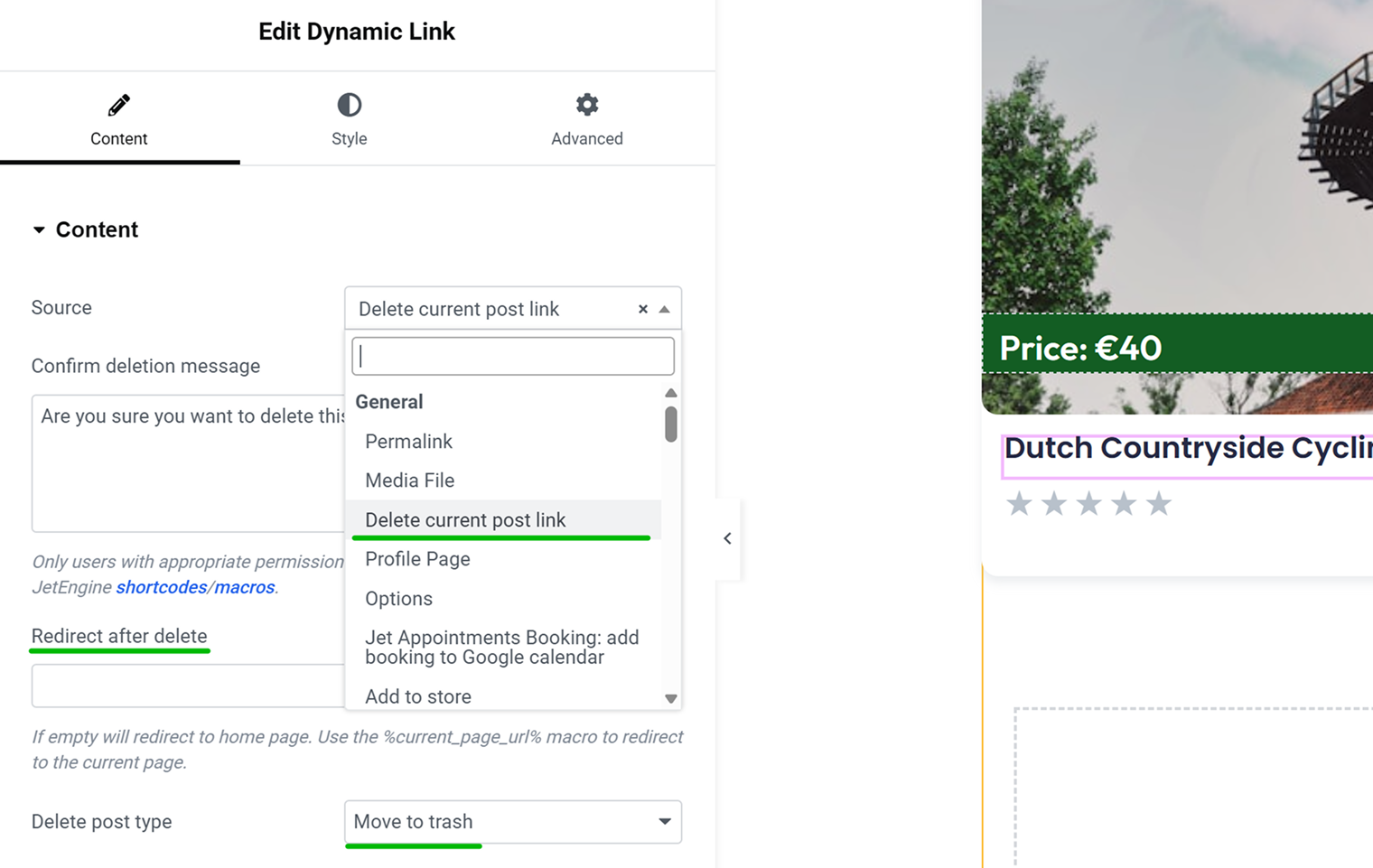Edit the Confirm deletion message textarea
The image size is (1373, 868).
coord(188,463)
